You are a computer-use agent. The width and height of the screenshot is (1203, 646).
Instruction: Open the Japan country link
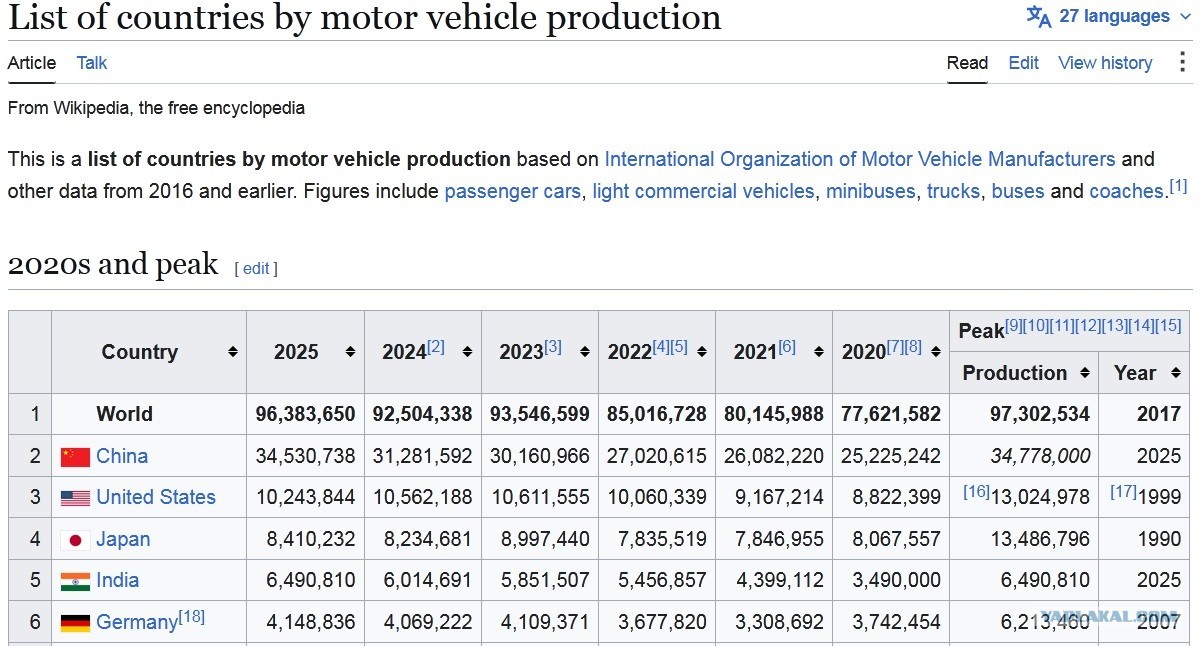(123, 539)
